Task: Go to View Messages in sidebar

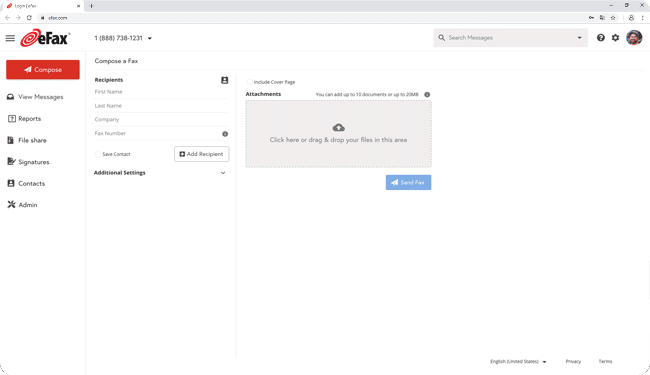Action: pos(41,97)
